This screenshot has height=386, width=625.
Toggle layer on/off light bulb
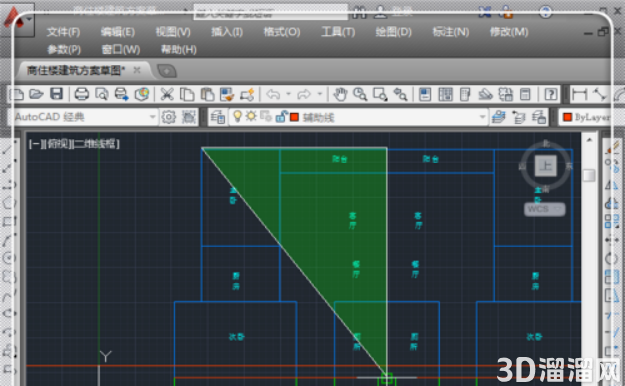(238, 116)
